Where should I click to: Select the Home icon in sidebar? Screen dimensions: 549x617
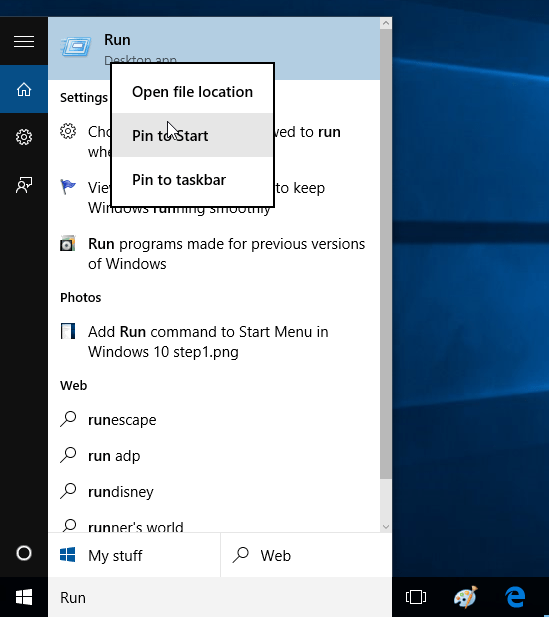click(x=24, y=89)
